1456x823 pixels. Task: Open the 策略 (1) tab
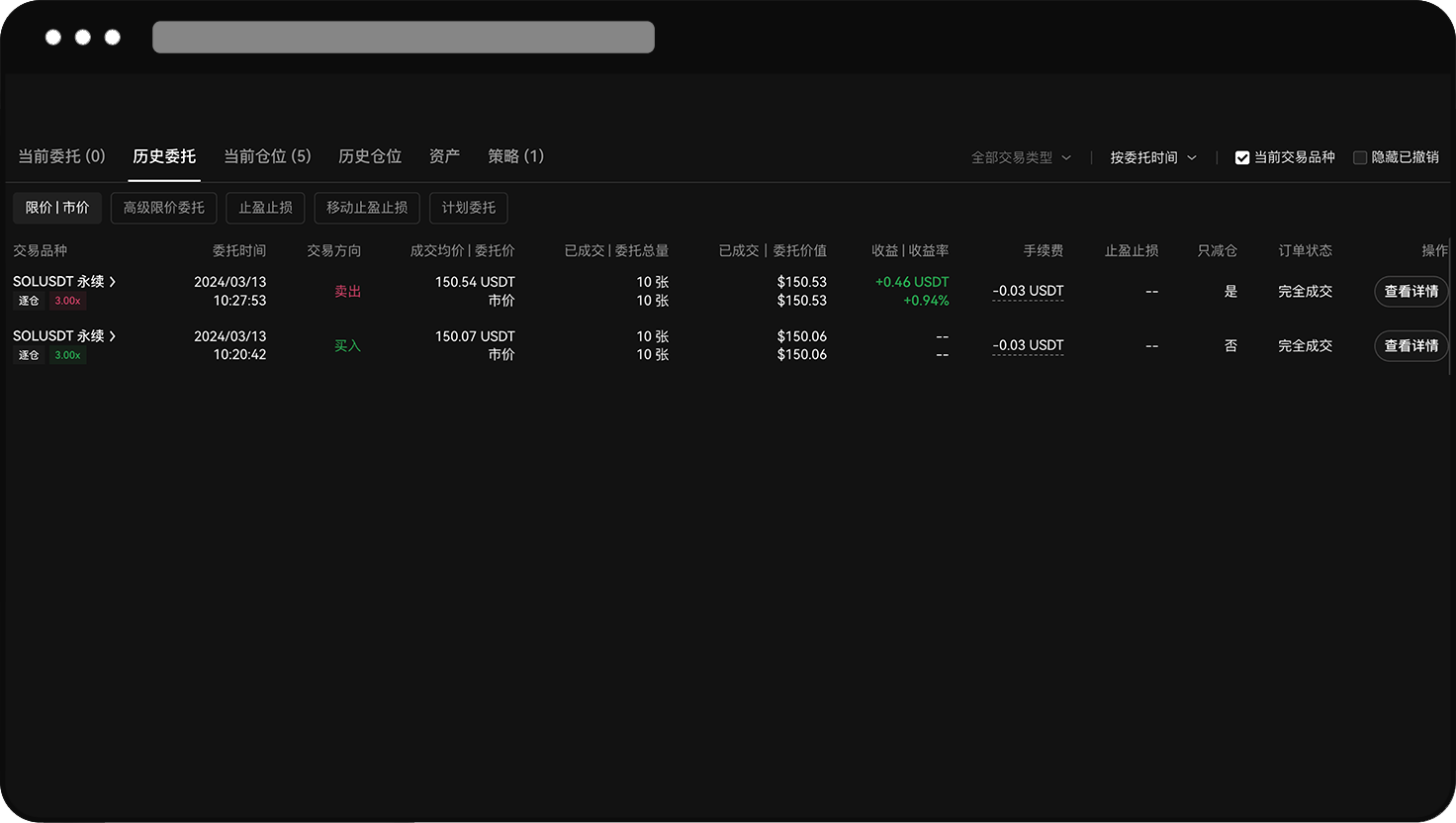click(x=515, y=155)
